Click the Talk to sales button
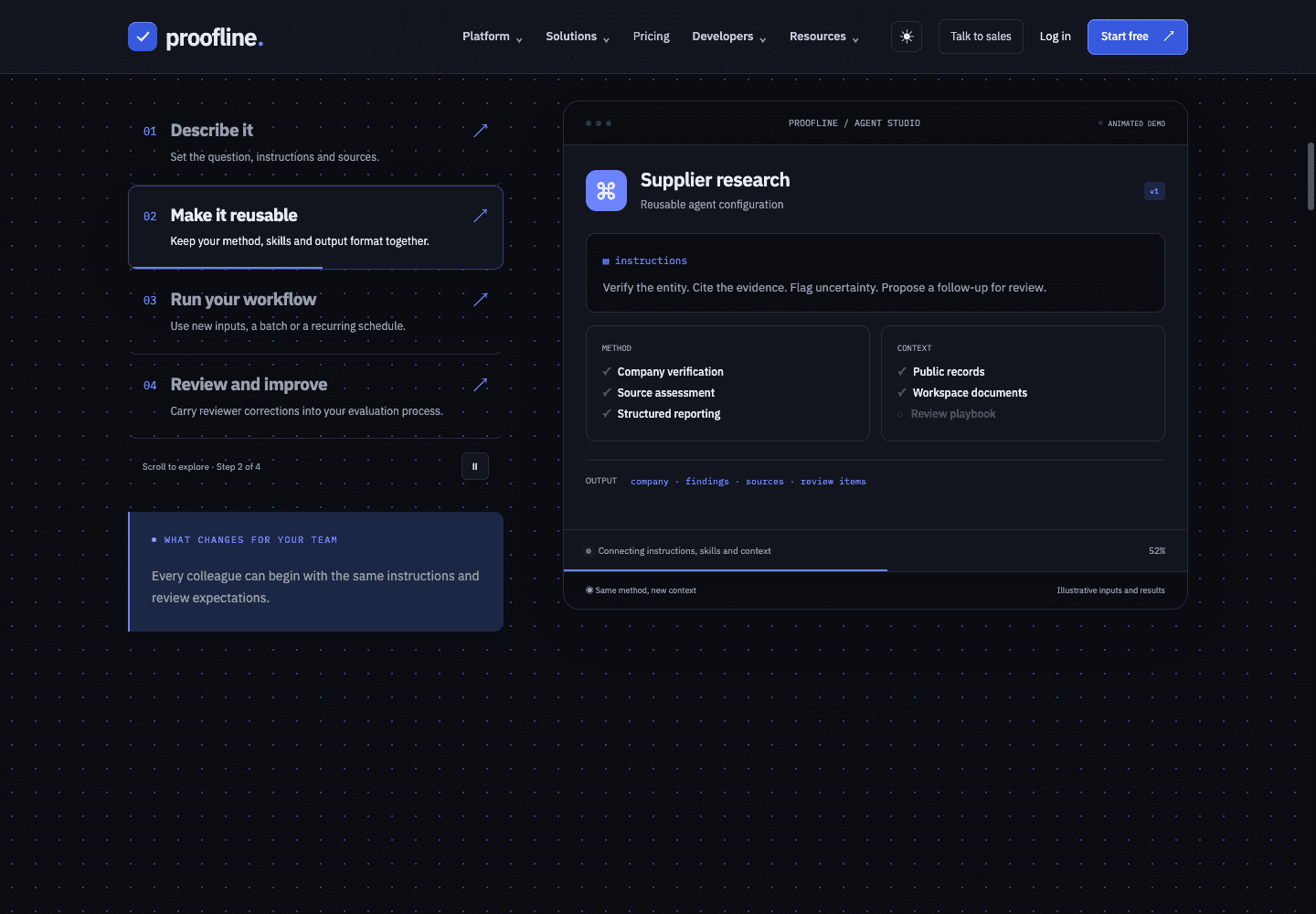The width and height of the screenshot is (1316, 914). click(981, 37)
